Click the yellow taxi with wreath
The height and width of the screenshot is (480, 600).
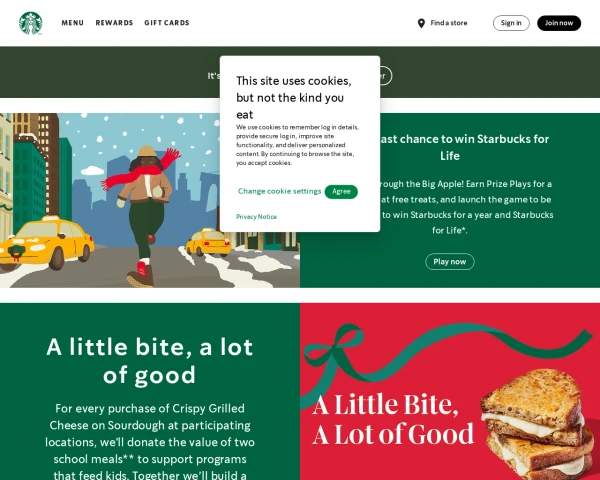(x=46, y=243)
